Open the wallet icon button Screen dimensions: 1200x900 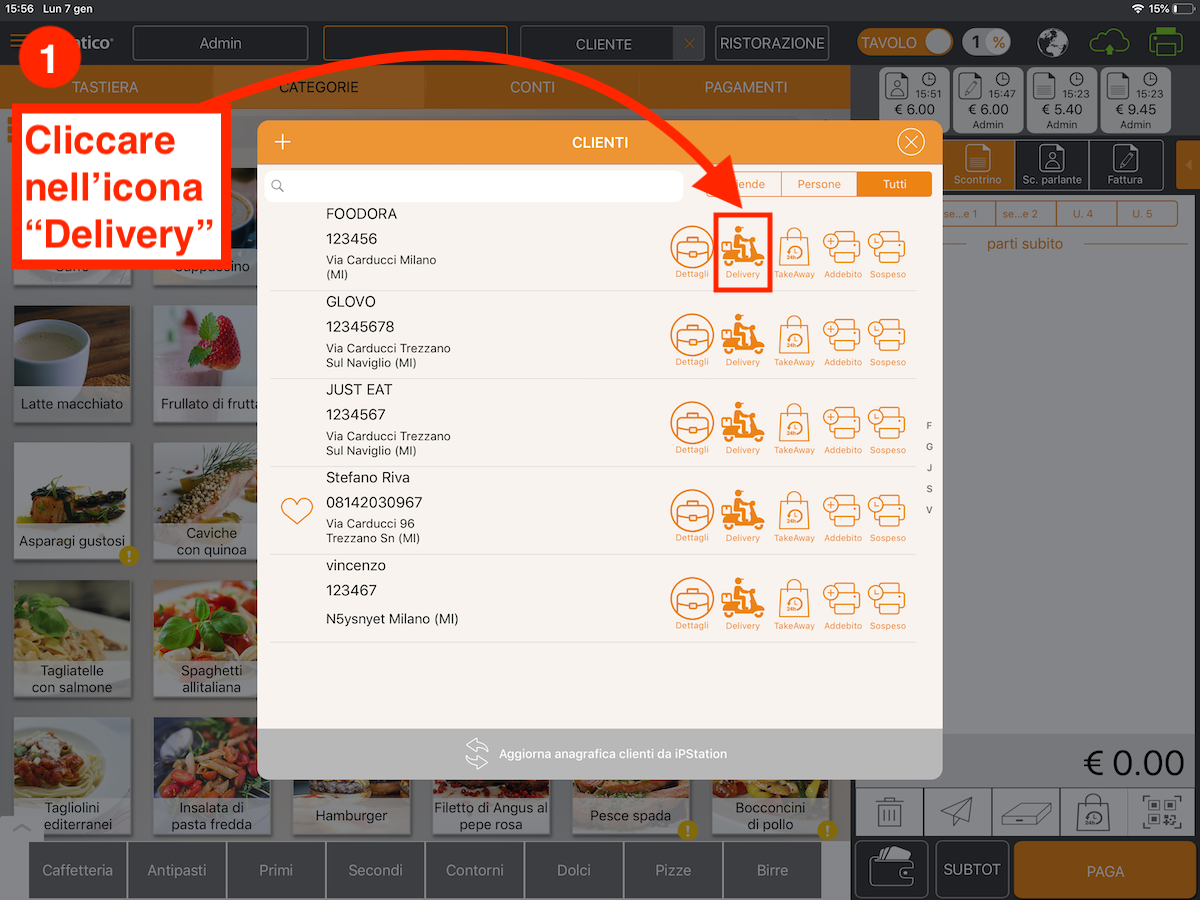(x=892, y=870)
